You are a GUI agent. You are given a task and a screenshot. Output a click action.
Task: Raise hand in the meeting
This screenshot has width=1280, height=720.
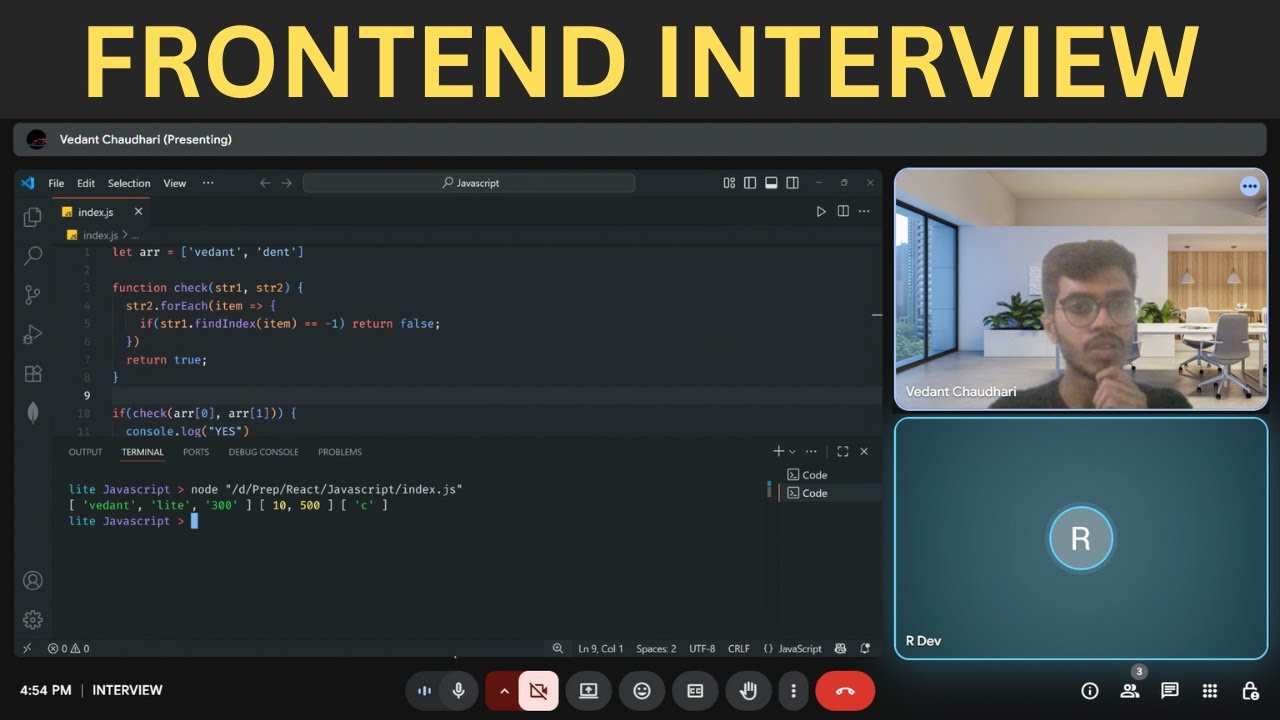click(x=747, y=690)
